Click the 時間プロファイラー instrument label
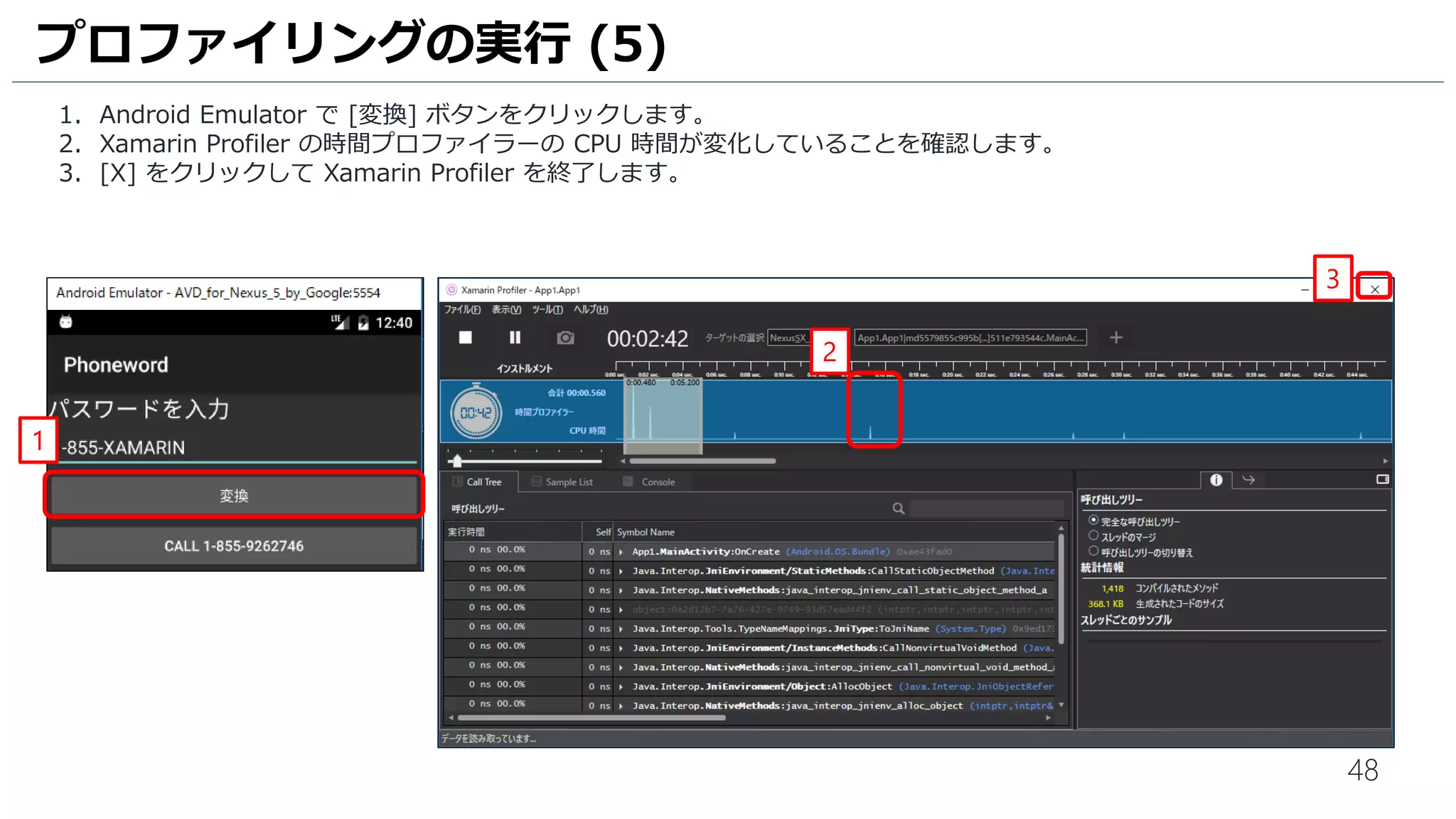The width and height of the screenshot is (1456, 819). [545, 412]
